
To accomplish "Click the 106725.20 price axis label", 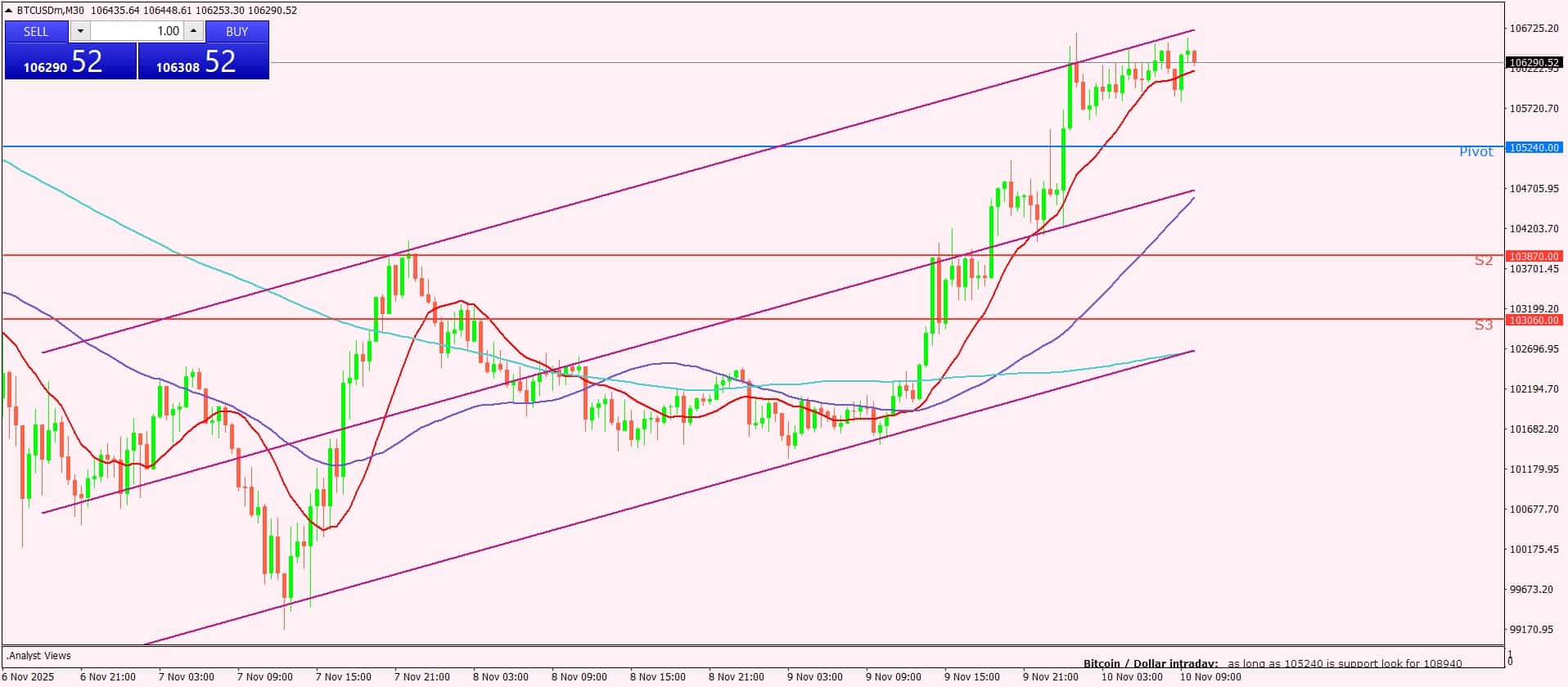I will coord(1534,28).
